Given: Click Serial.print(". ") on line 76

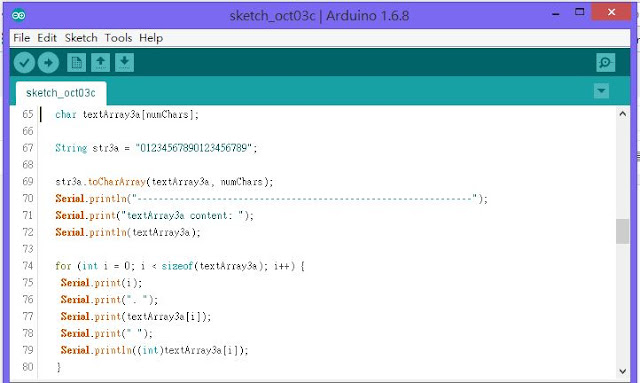Looking at the screenshot, I should [109, 300].
